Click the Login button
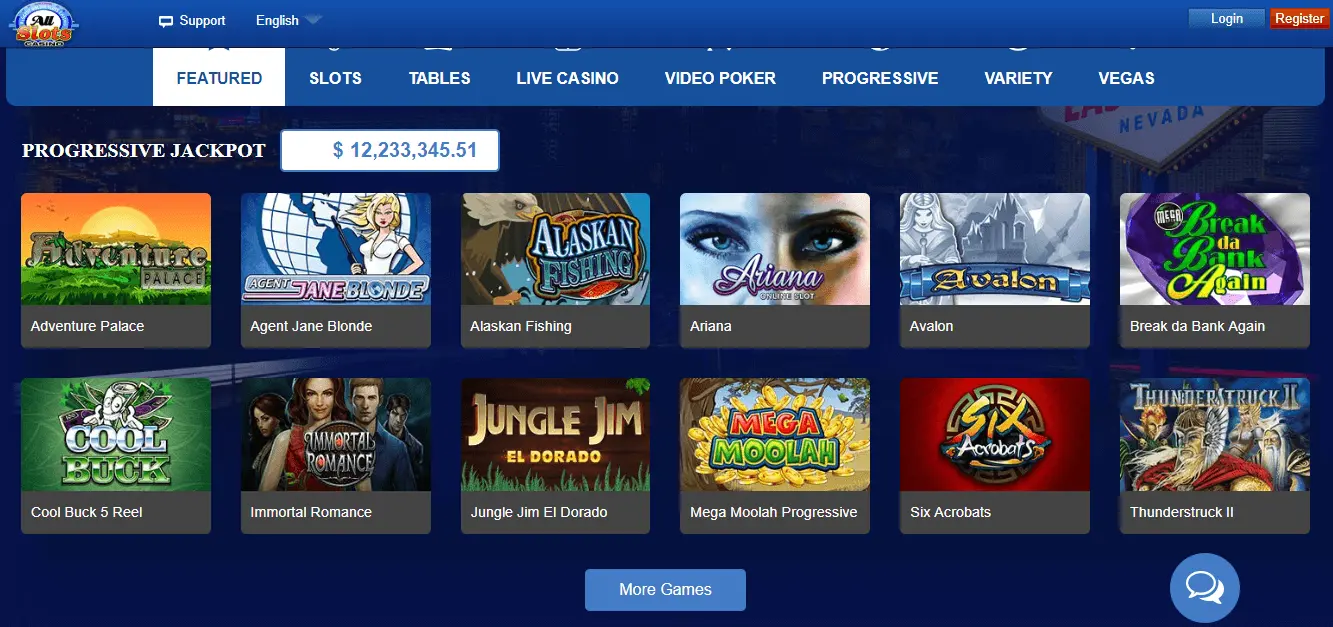Screen dimensions: 1333x627 click(x=1226, y=19)
